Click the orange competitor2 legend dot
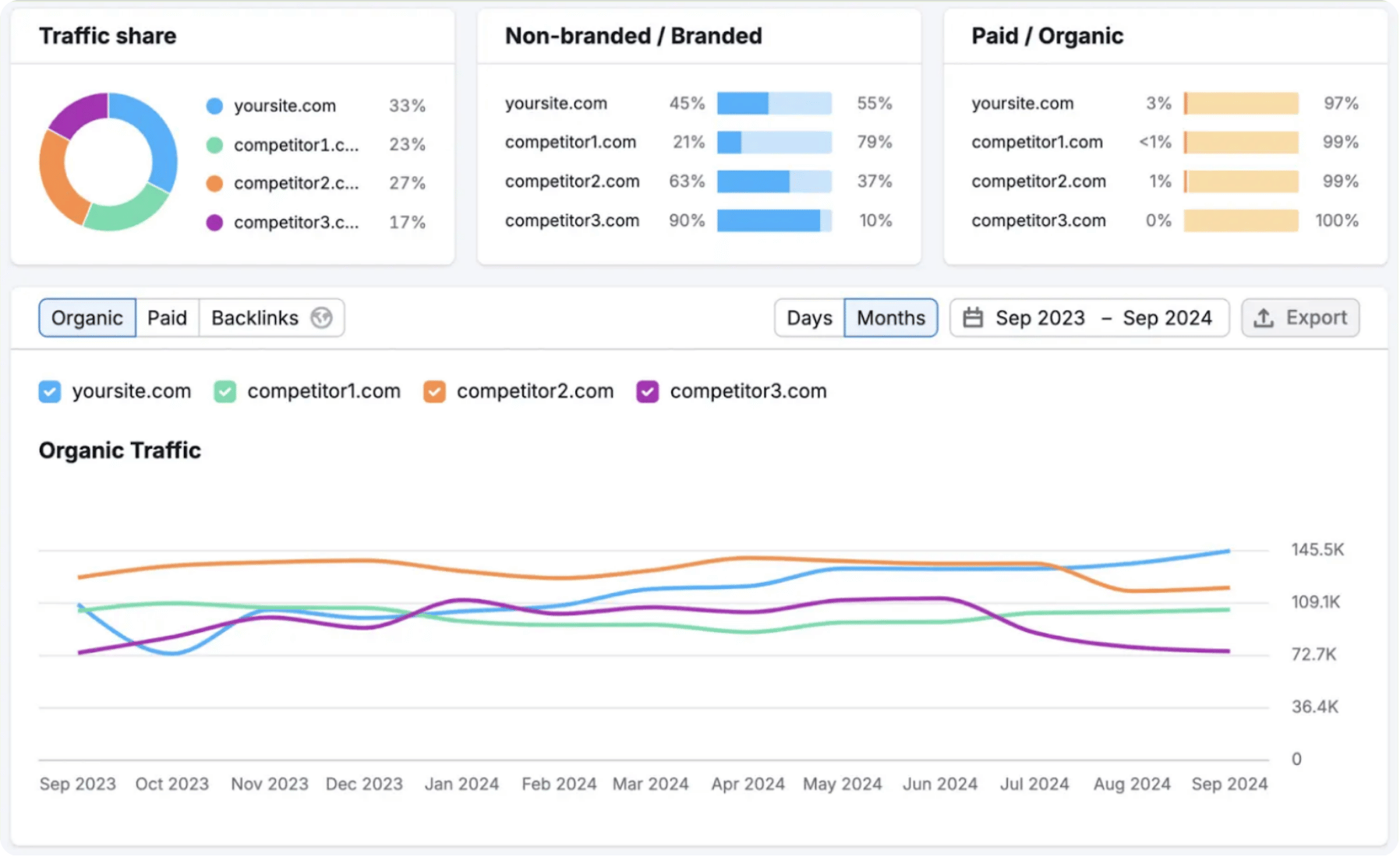This screenshot has width=1400, height=857. [x=214, y=184]
